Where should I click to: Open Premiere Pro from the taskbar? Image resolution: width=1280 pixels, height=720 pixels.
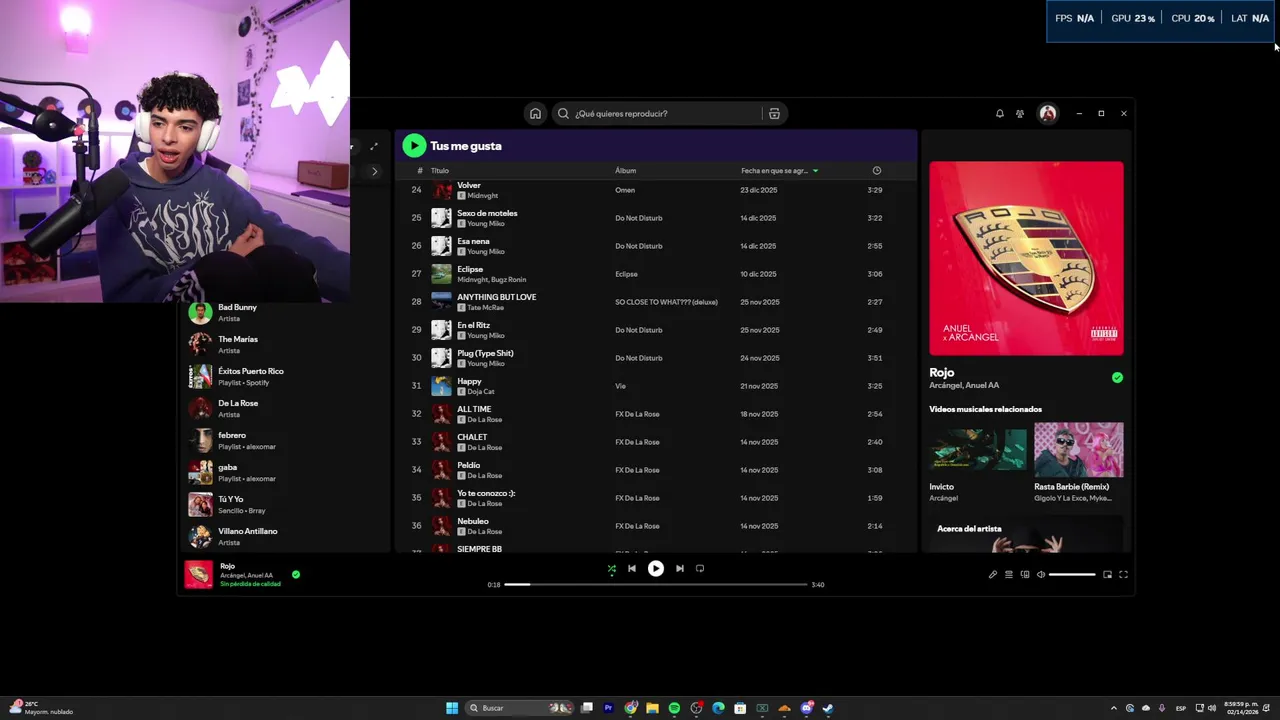point(608,708)
